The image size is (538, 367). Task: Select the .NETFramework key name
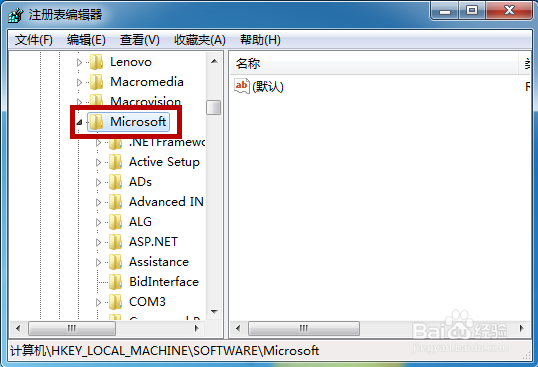tap(167, 142)
